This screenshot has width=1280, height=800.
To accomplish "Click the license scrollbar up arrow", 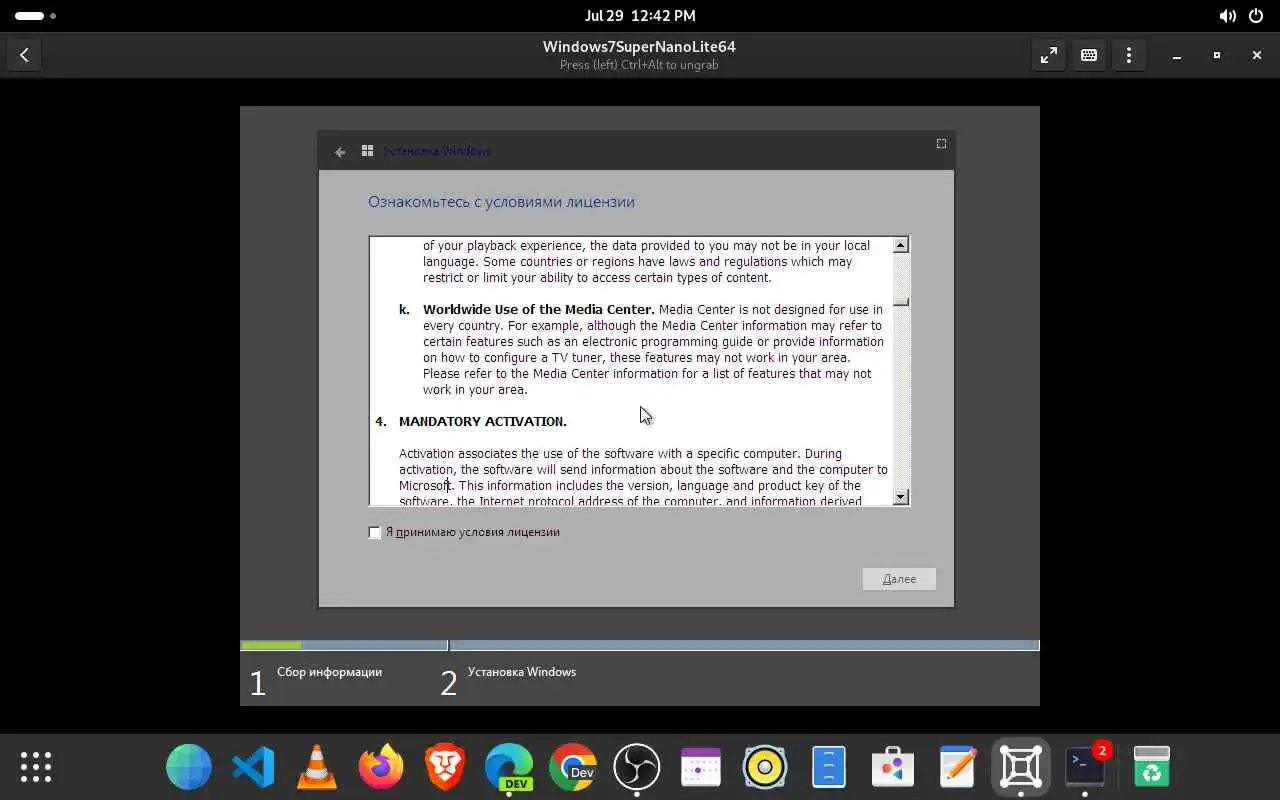I will (901, 245).
